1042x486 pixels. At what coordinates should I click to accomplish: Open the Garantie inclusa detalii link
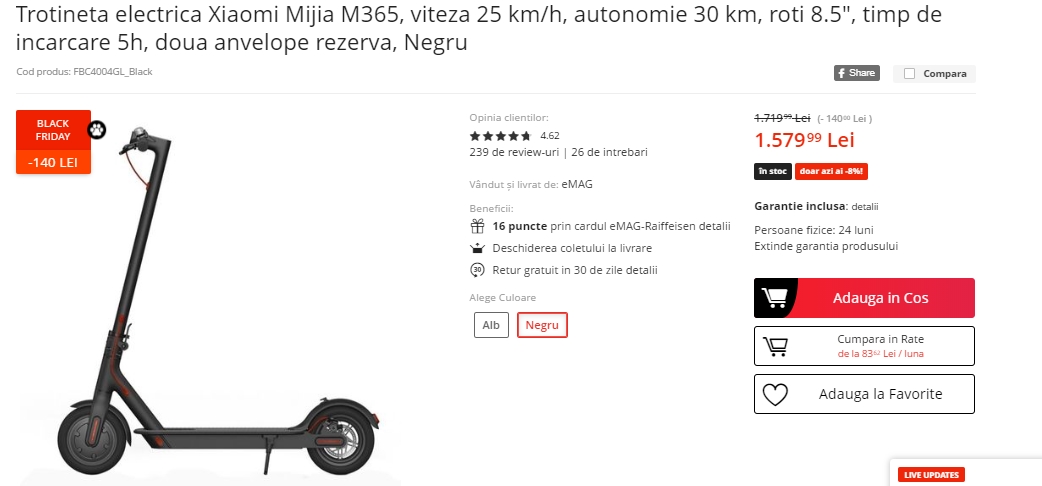tap(865, 207)
